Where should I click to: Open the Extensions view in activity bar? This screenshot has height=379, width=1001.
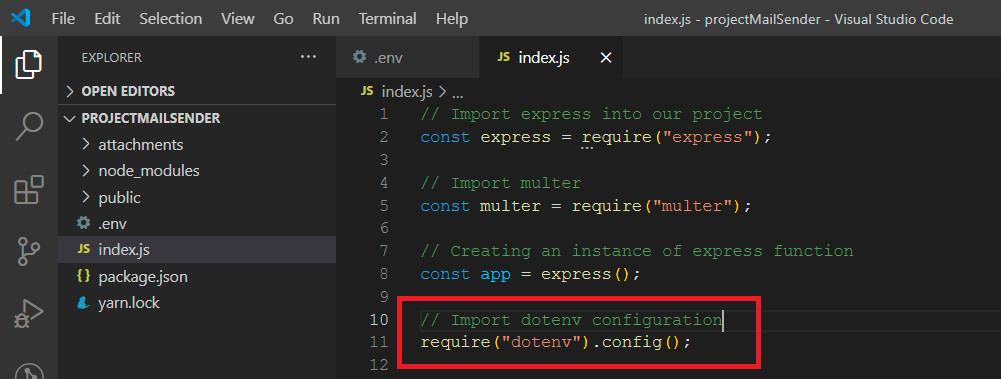pyautogui.click(x=29, y=190)
